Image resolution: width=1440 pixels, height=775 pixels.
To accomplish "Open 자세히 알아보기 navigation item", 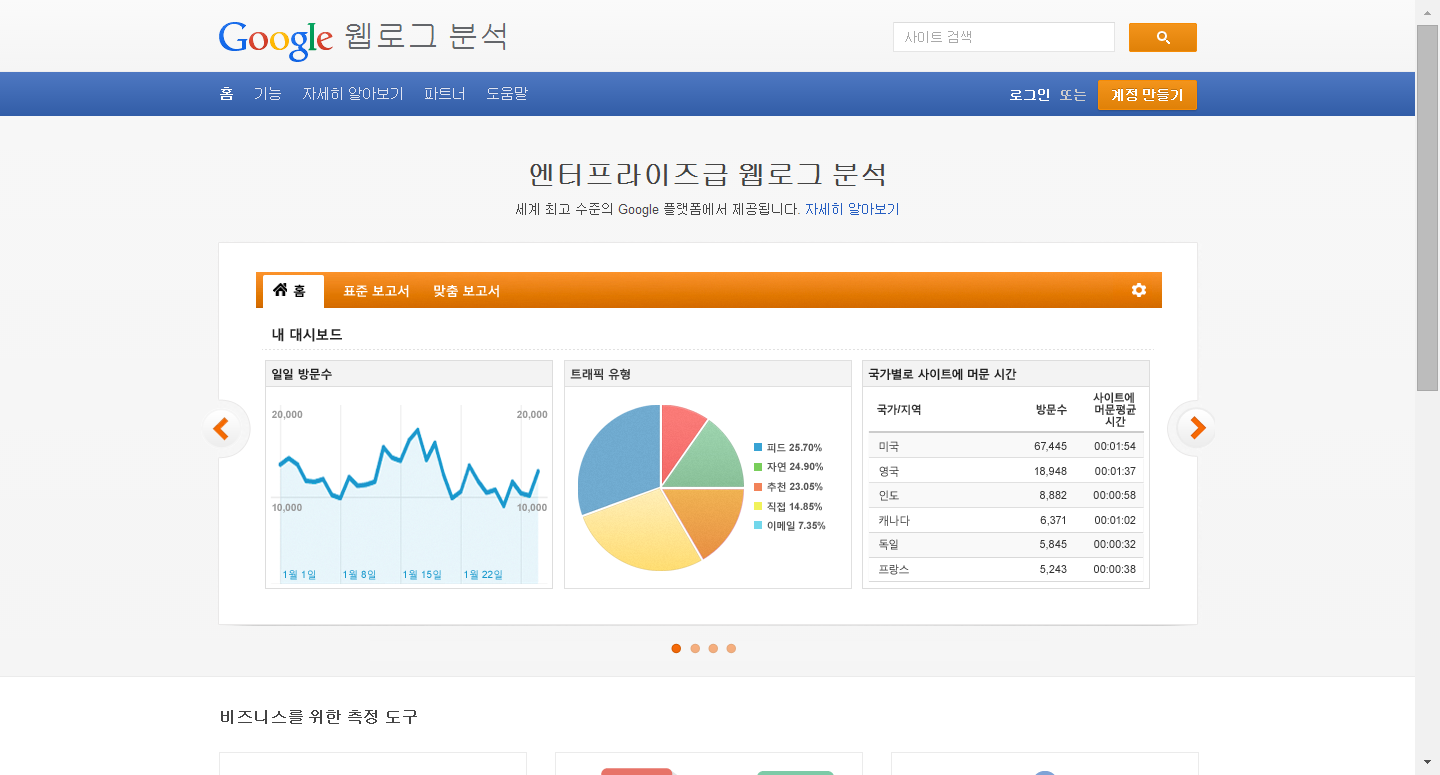I will (x=353, y=94).
